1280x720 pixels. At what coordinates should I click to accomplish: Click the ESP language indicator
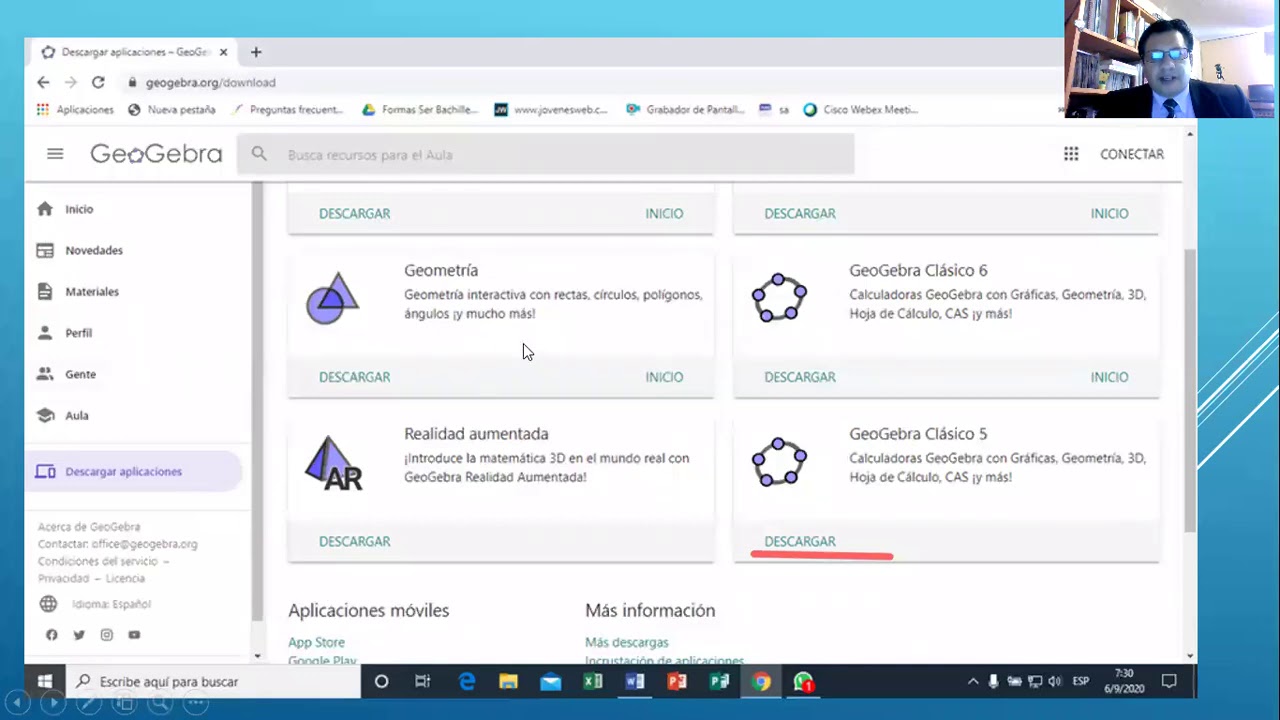[1081, 682]
